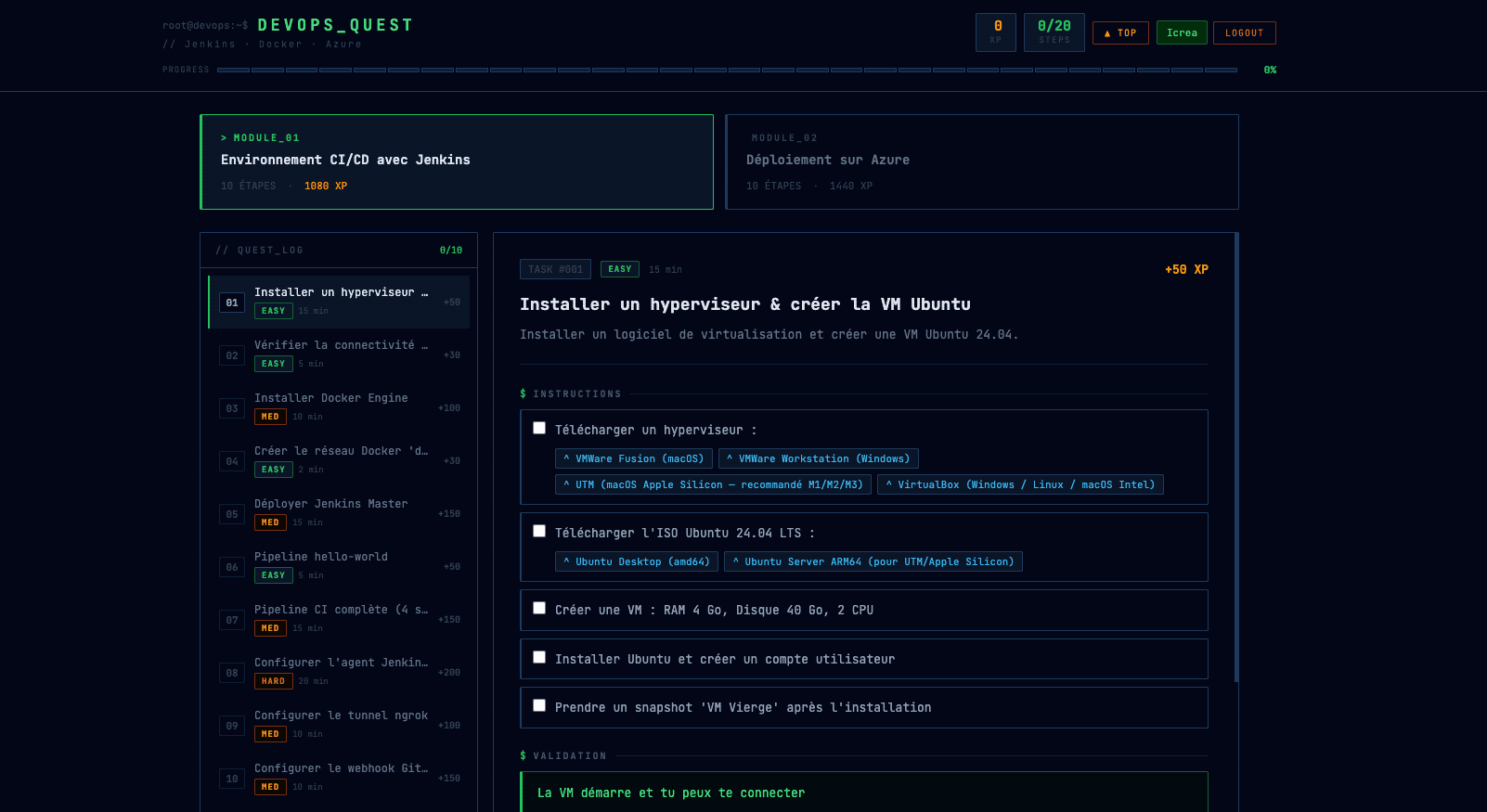Select quest 07 Pipeline CI complète

339,619
